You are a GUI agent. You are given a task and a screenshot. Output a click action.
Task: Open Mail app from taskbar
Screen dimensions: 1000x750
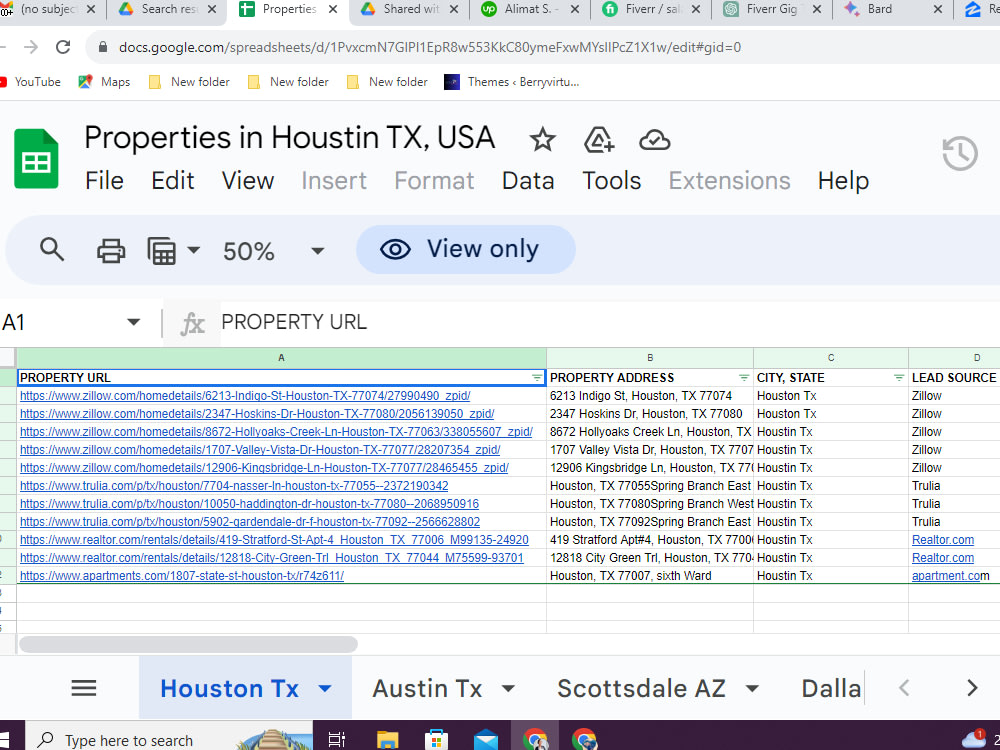[486, 740]
